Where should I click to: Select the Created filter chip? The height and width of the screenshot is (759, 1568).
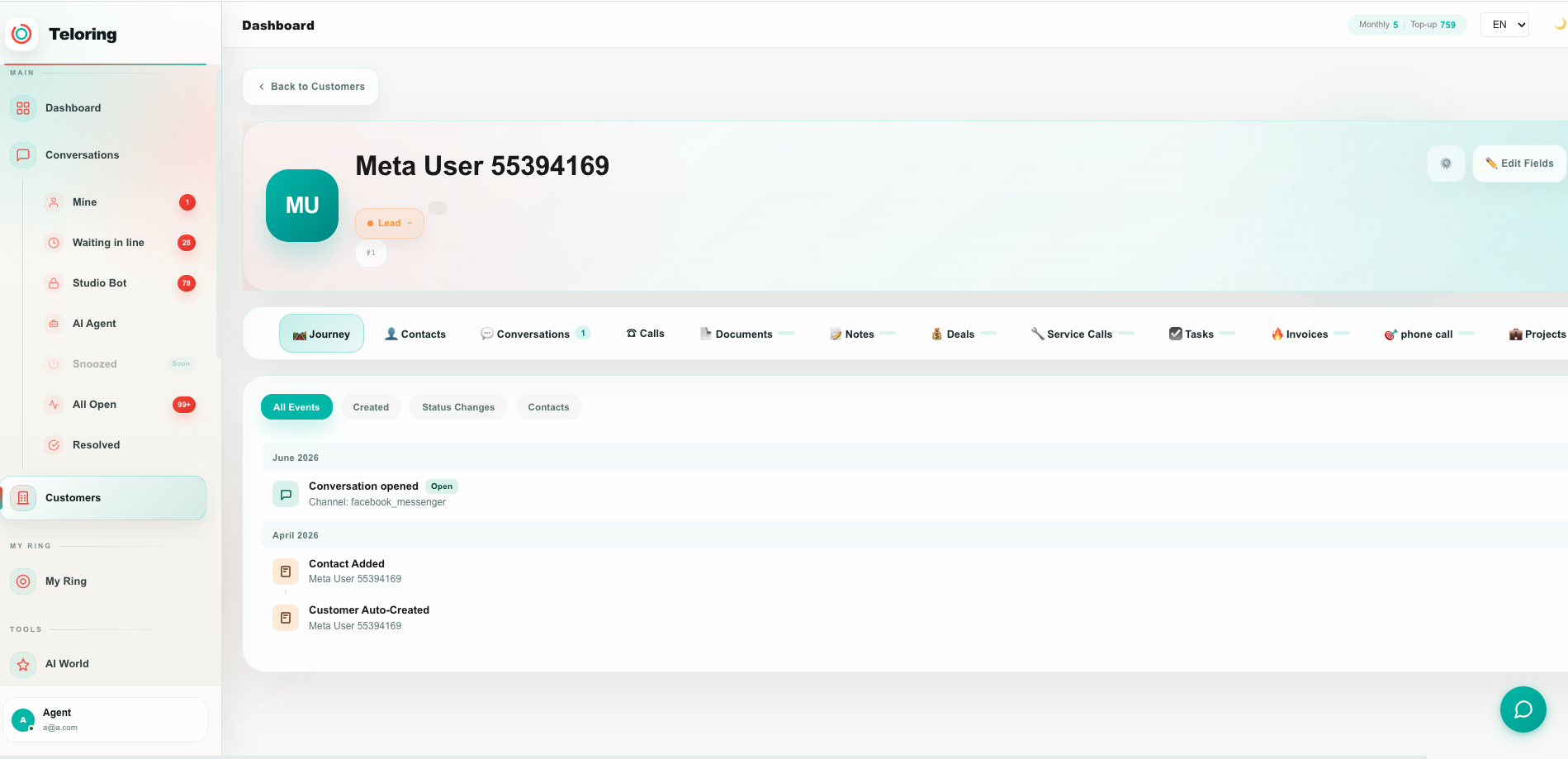371,407
